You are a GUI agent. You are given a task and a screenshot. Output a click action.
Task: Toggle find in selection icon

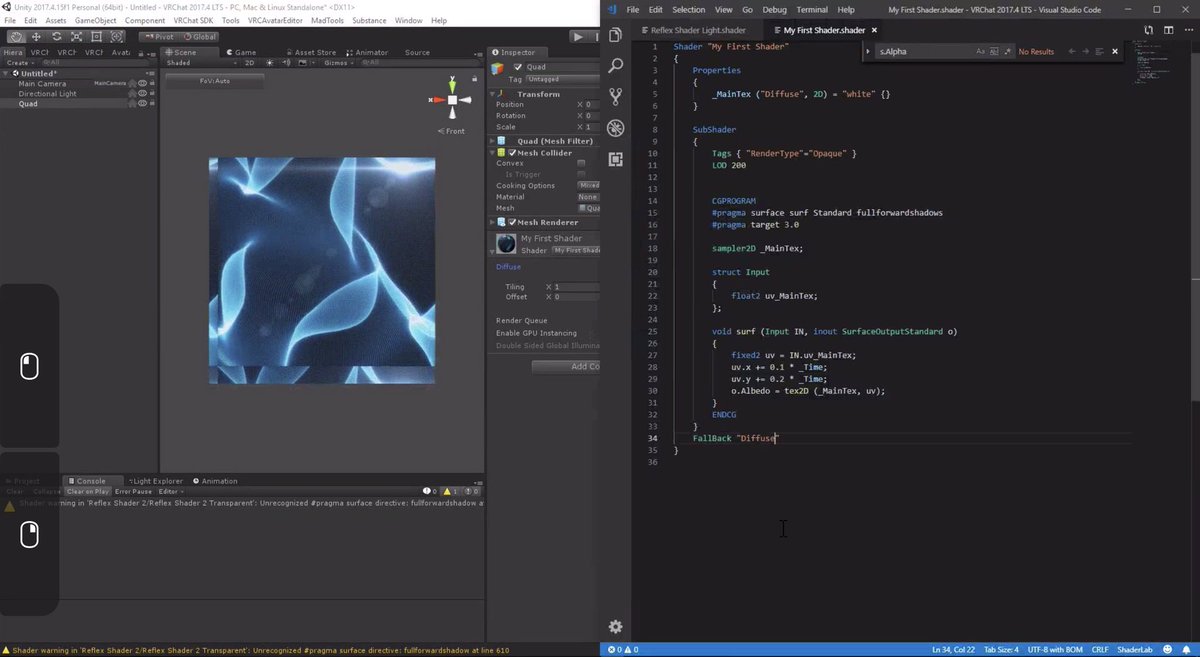1100,51
